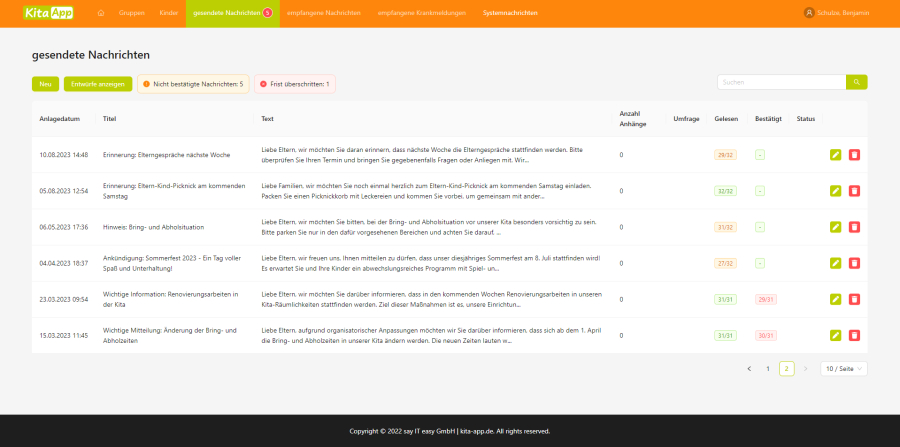Image resolution: width=900 pixels, height=447 pixels.
Task: Delete the Sommerfest 2023 announcement
Action: [854, 263]
